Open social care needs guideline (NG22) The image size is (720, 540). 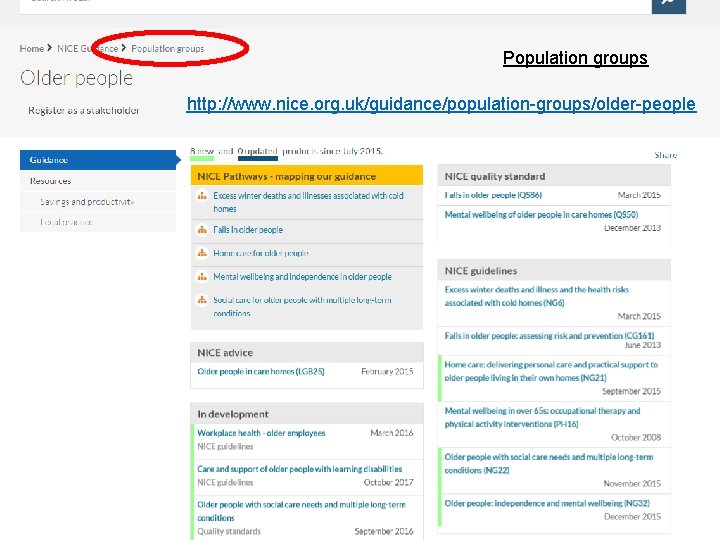pyautogui.click(x=549, y=463)
